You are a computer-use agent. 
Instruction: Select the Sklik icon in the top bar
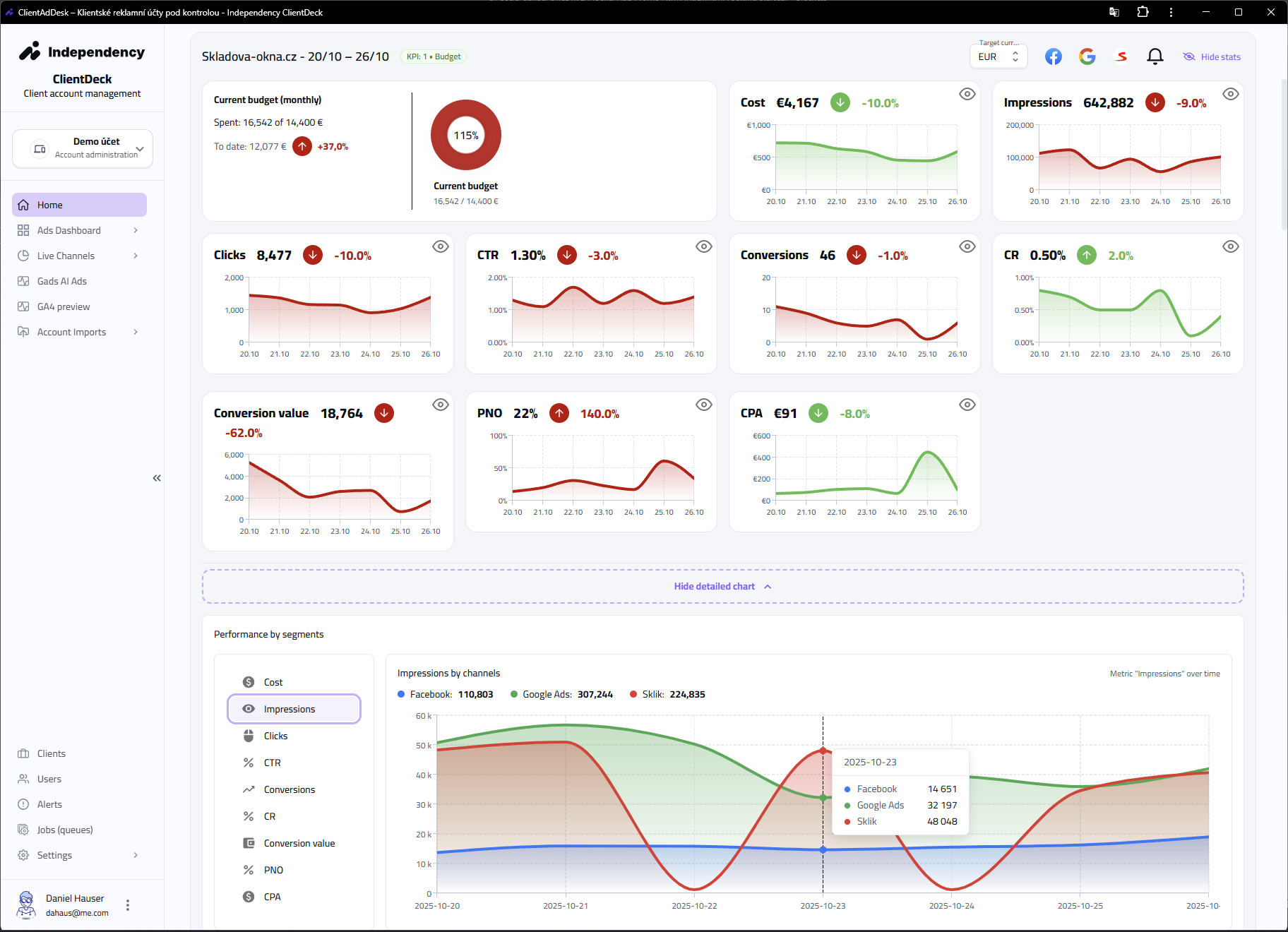[x=1121, y=56]
